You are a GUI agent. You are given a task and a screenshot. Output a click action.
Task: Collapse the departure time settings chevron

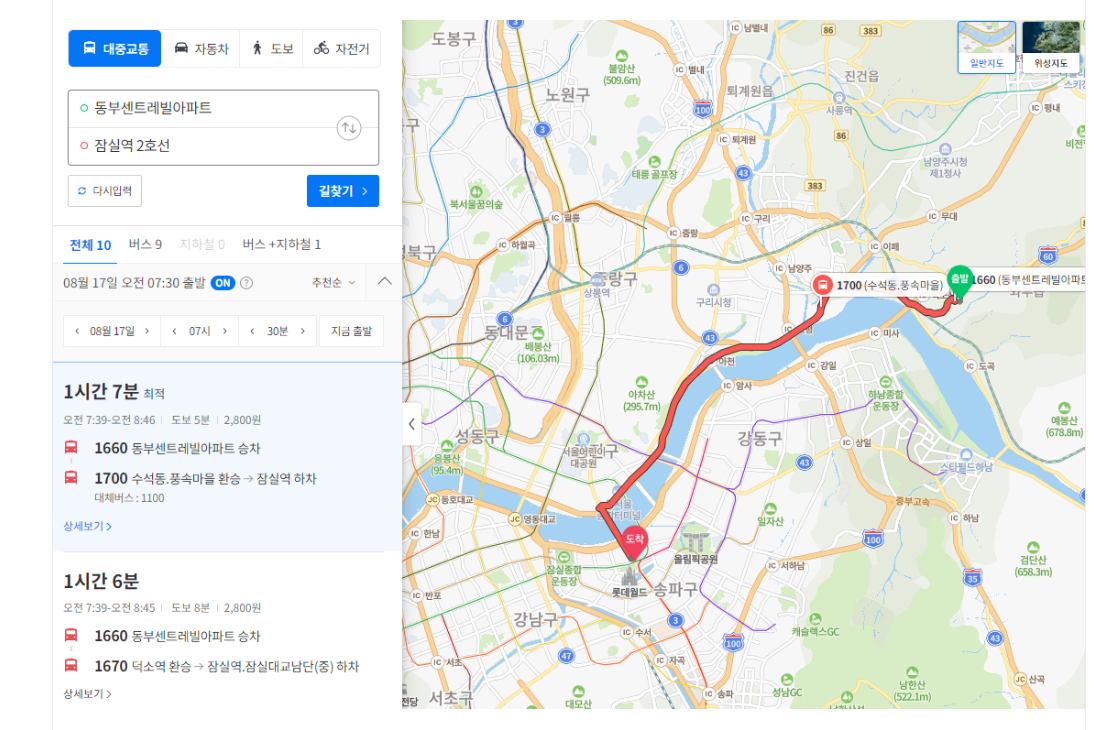coord(384,281)
